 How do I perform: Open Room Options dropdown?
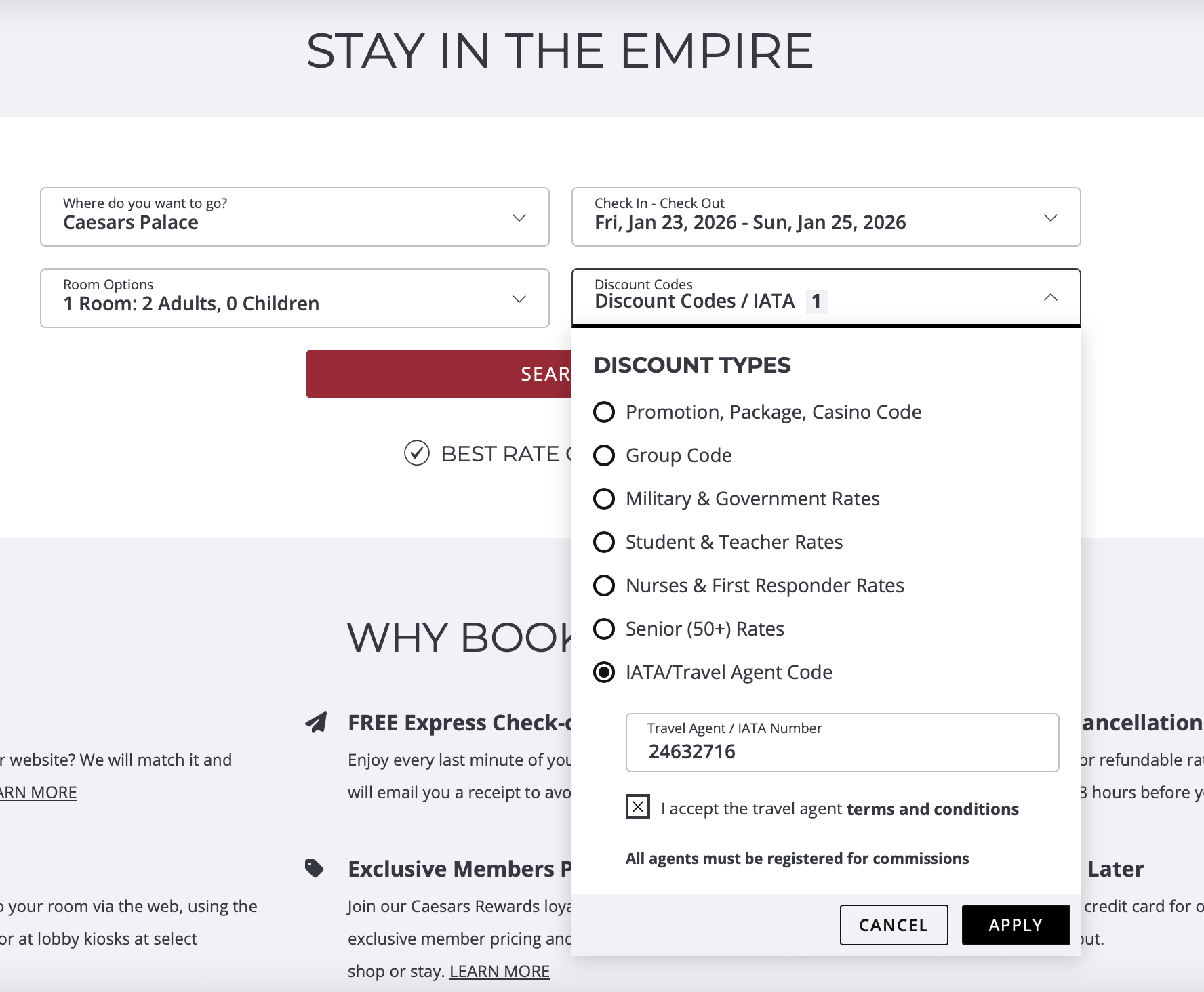point(295,298)
